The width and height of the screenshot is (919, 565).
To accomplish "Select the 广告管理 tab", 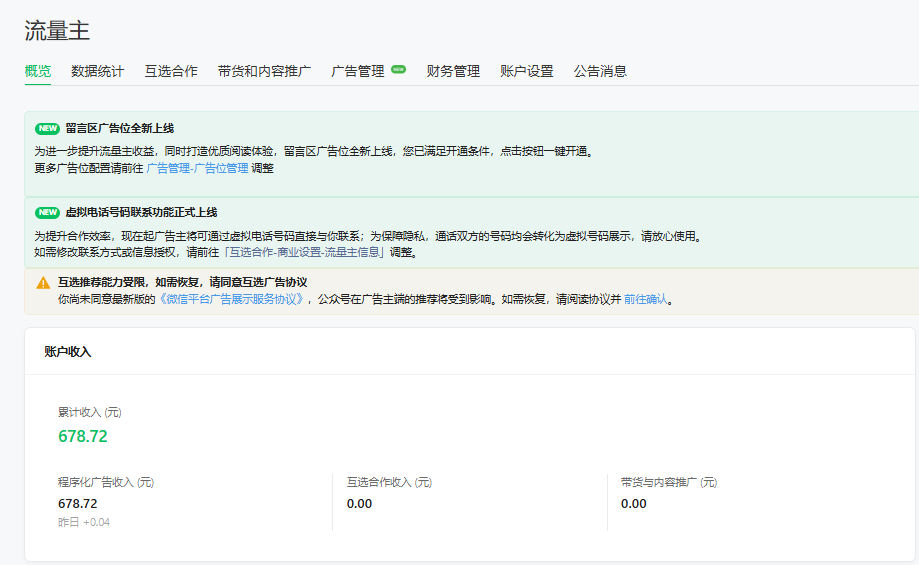I will pos(358,71).
